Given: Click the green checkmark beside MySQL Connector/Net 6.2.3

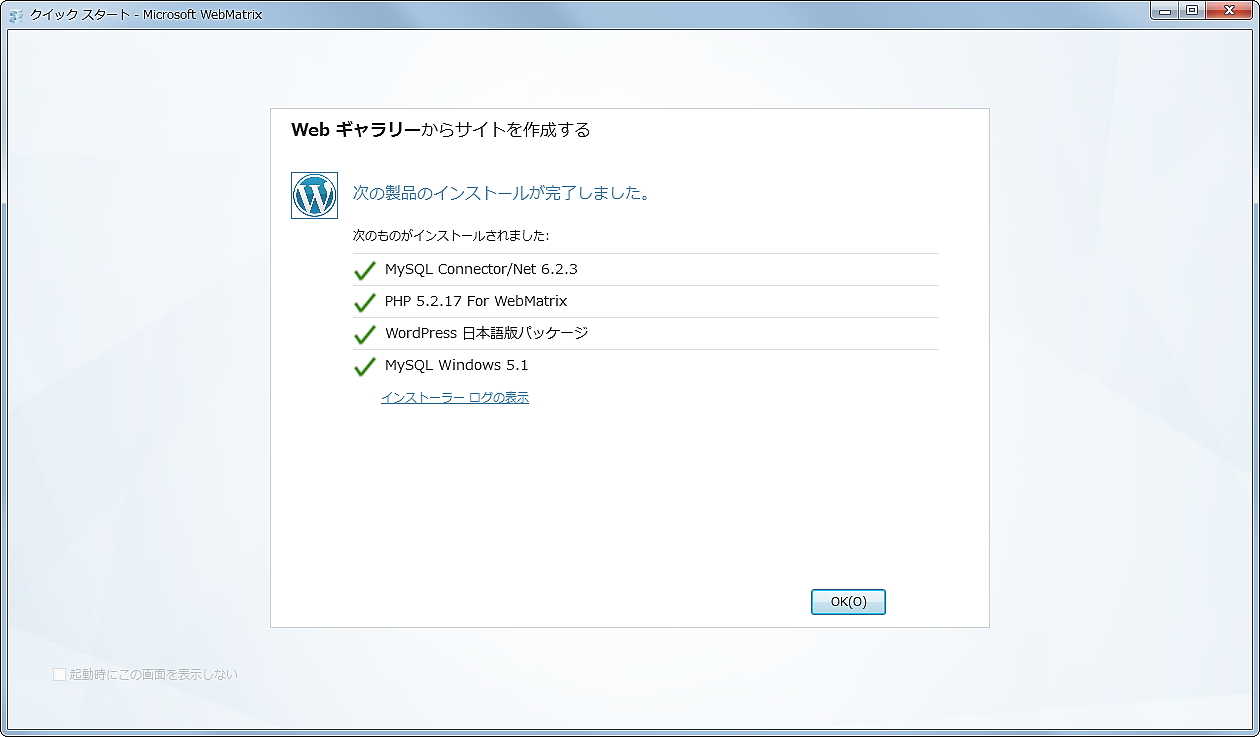Looking at the screenshot, I should [x=365, y=268].
